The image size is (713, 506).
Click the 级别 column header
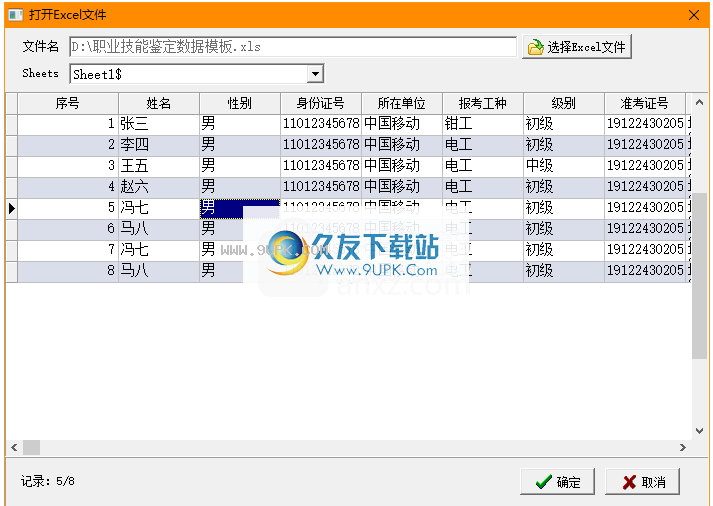(563, 103)
